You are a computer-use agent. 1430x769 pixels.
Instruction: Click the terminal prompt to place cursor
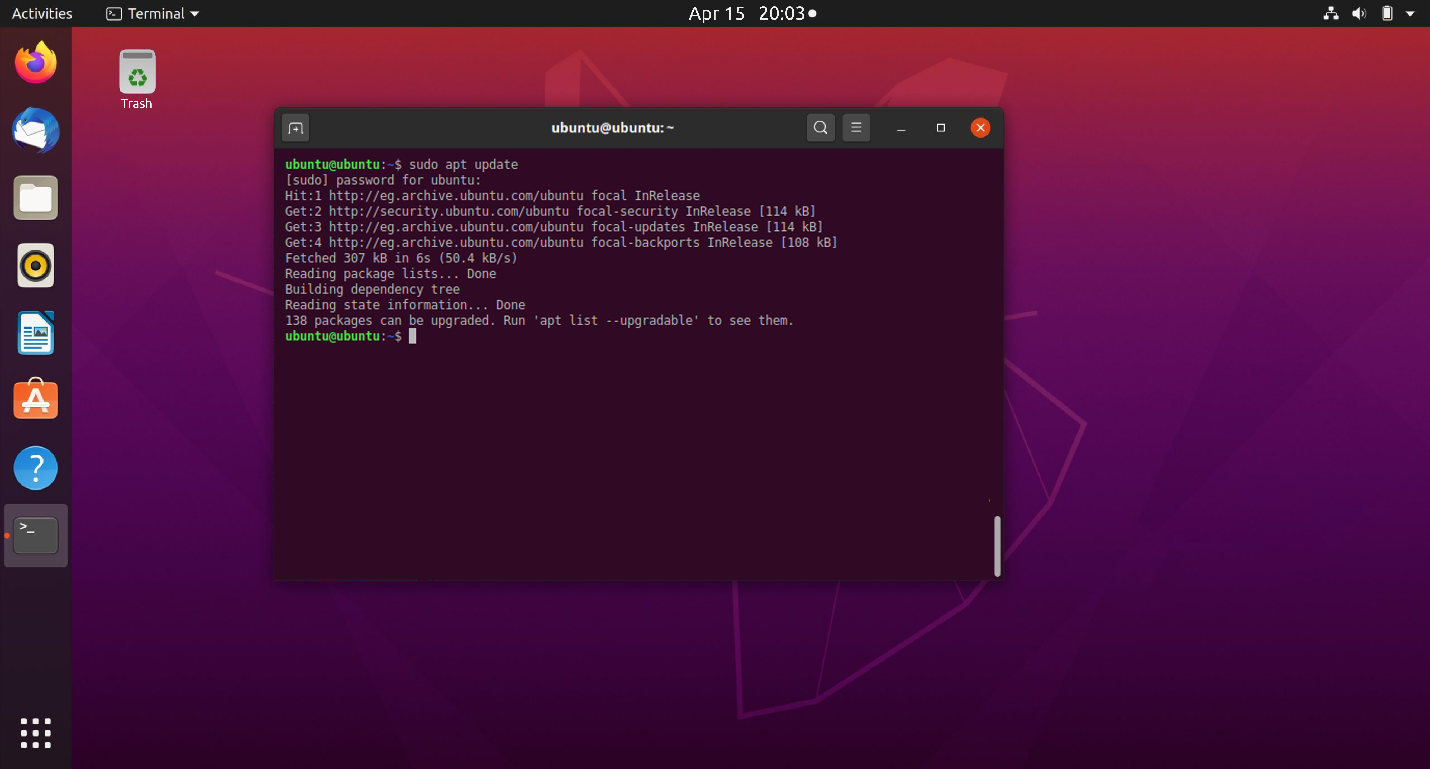click(410, 336)
